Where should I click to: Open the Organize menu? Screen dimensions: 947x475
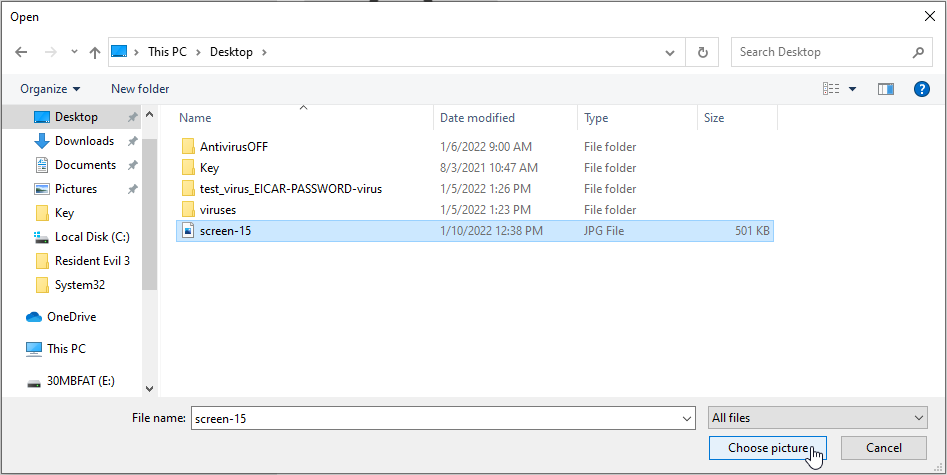click(x=50, y=89)
